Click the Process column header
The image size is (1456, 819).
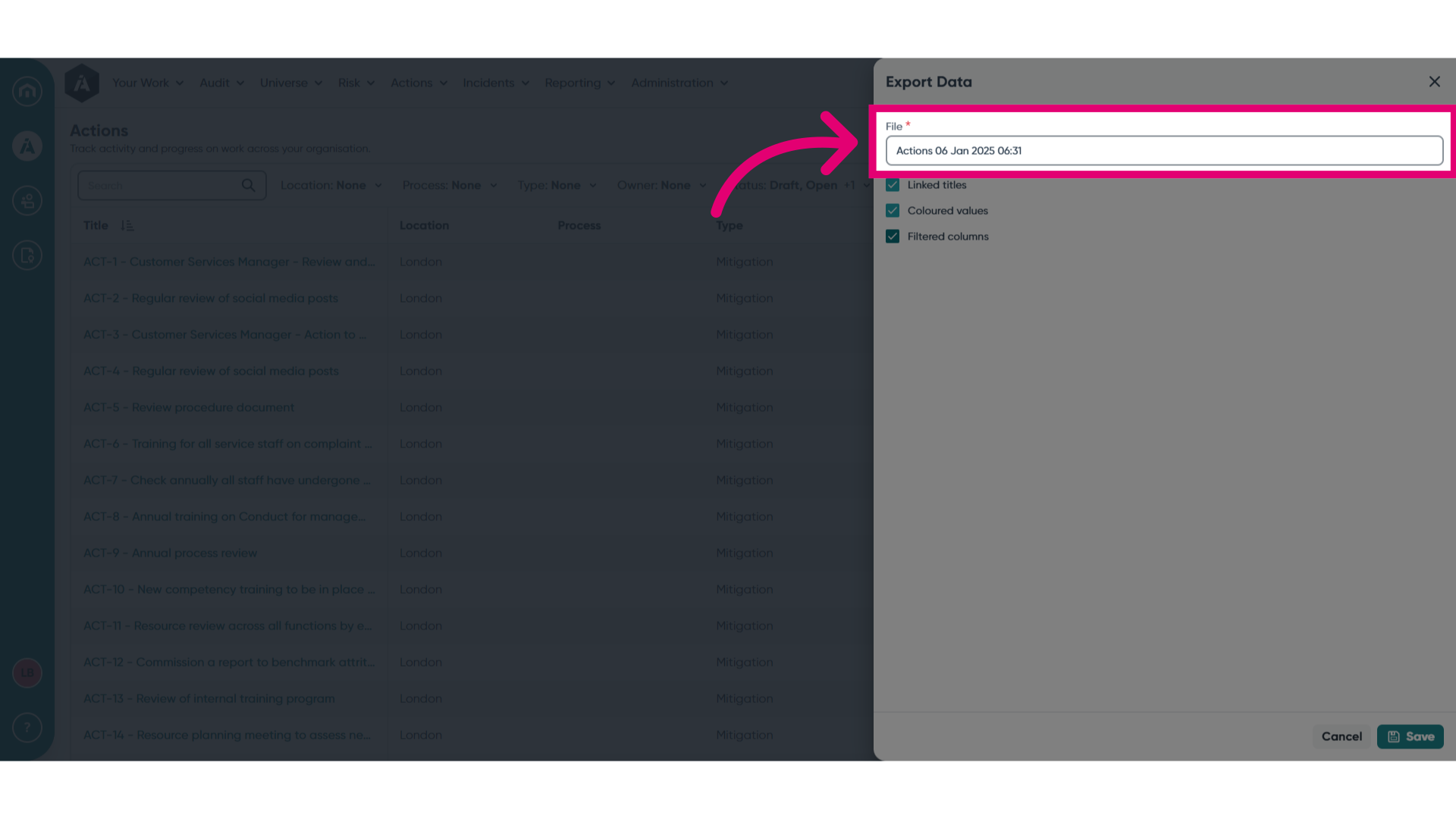pyautogui.click(x=579, y=225)
